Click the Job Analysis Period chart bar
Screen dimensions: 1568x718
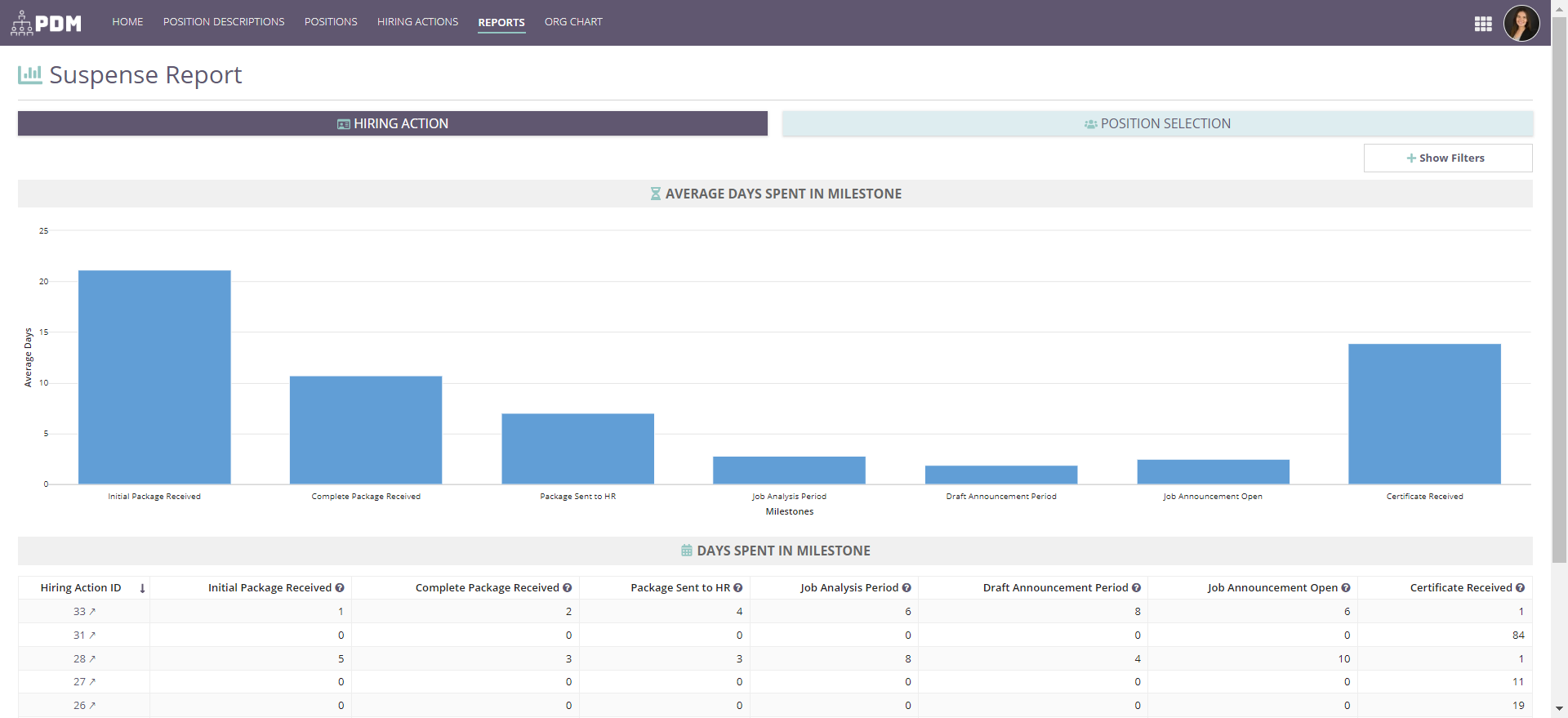coord(789,470)
